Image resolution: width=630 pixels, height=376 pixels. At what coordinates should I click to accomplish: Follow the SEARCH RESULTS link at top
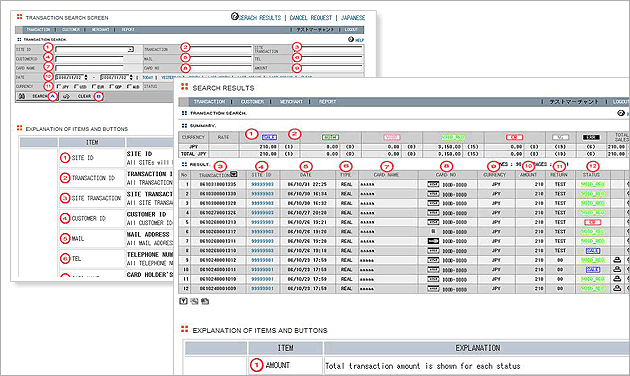(x=260, y=18)
